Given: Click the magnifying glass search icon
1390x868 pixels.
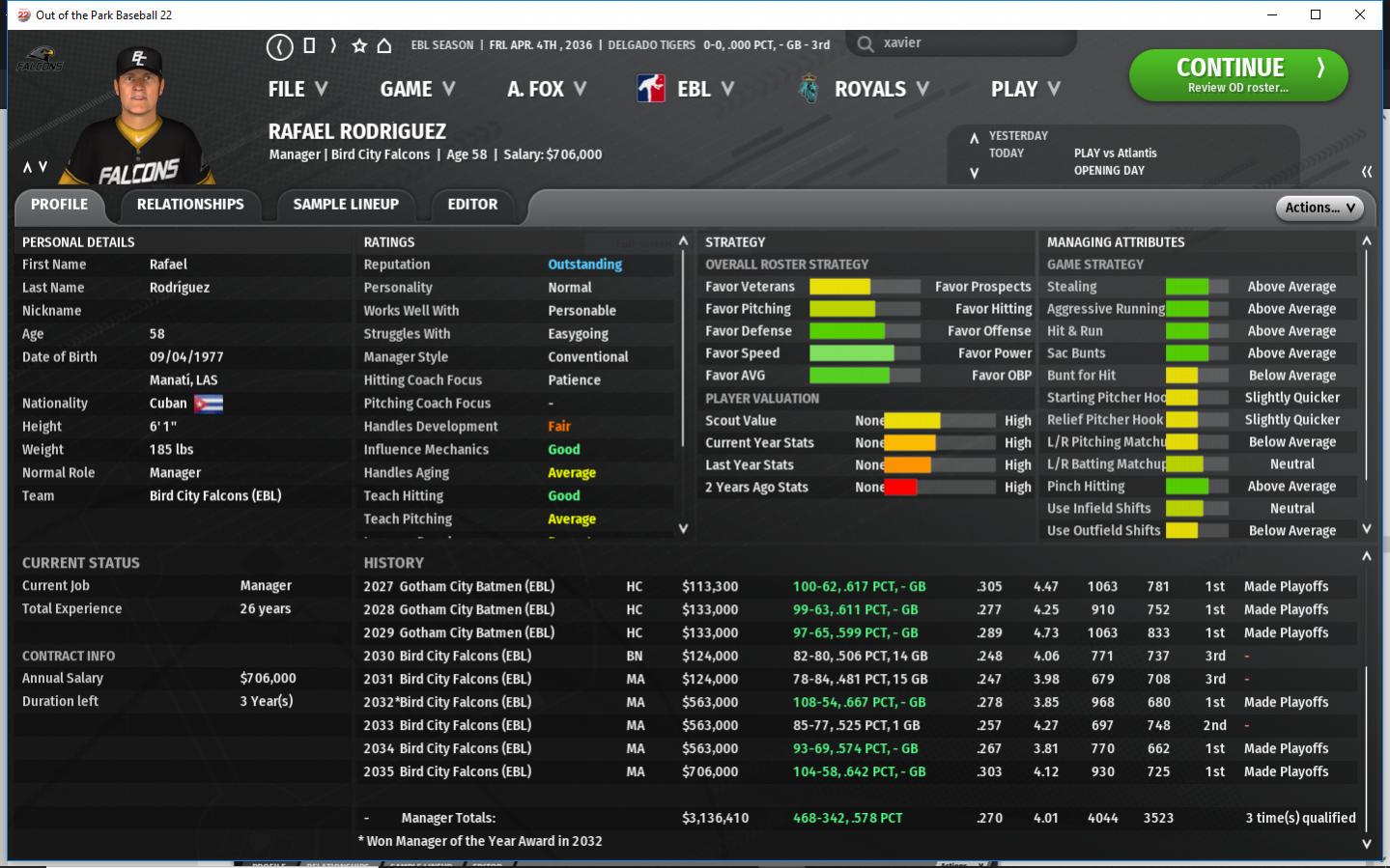Looking at the screenshot, I should [865, 43].
